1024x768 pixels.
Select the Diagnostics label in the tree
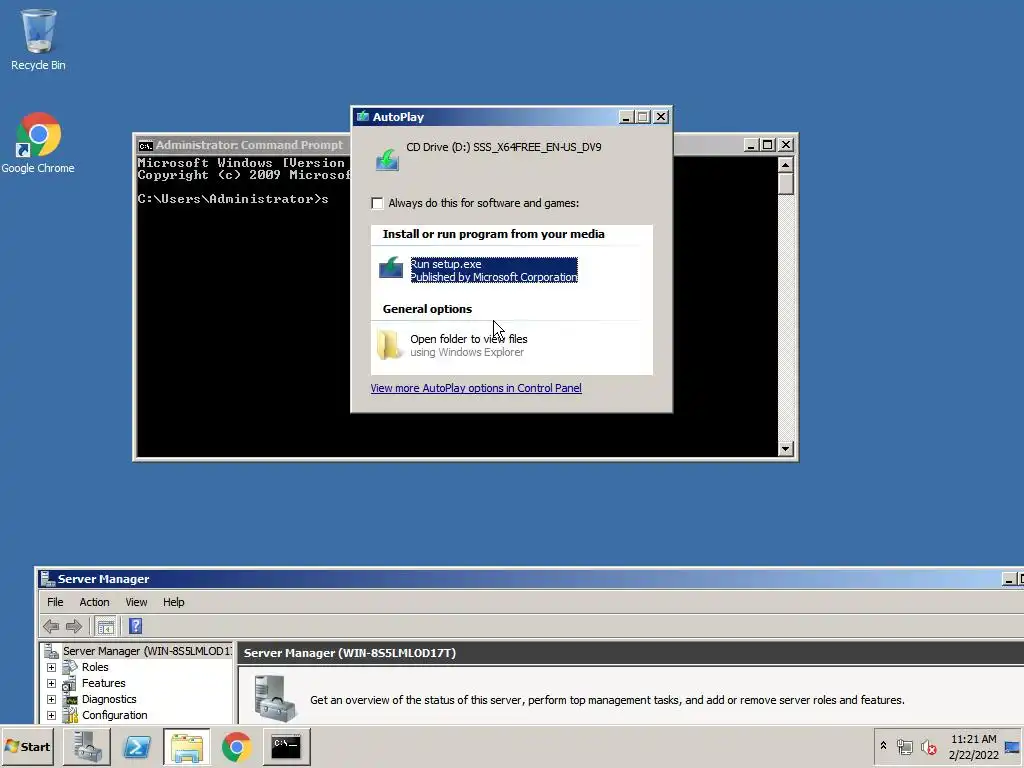point(109,699)
